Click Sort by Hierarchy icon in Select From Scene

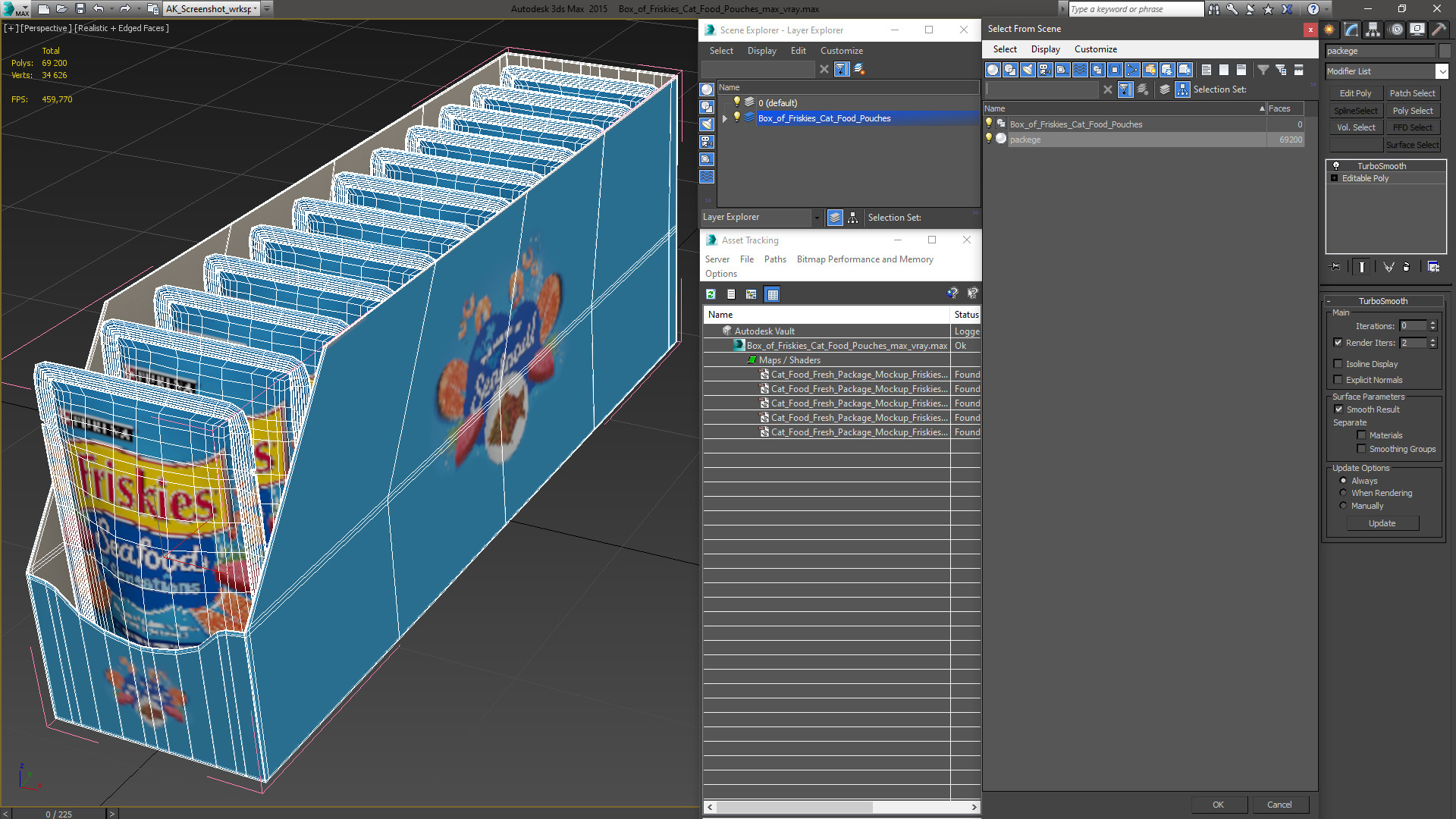[x=1183, y=89]
